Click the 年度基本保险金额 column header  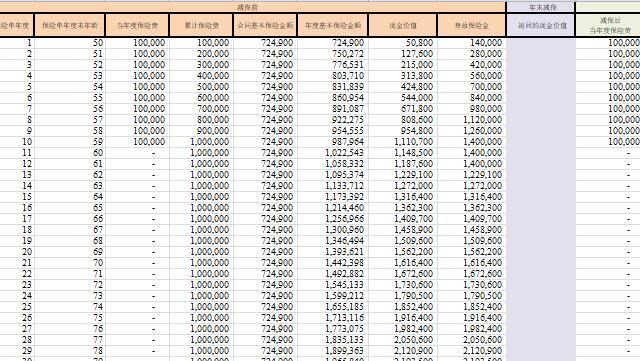tap(333, 25)
